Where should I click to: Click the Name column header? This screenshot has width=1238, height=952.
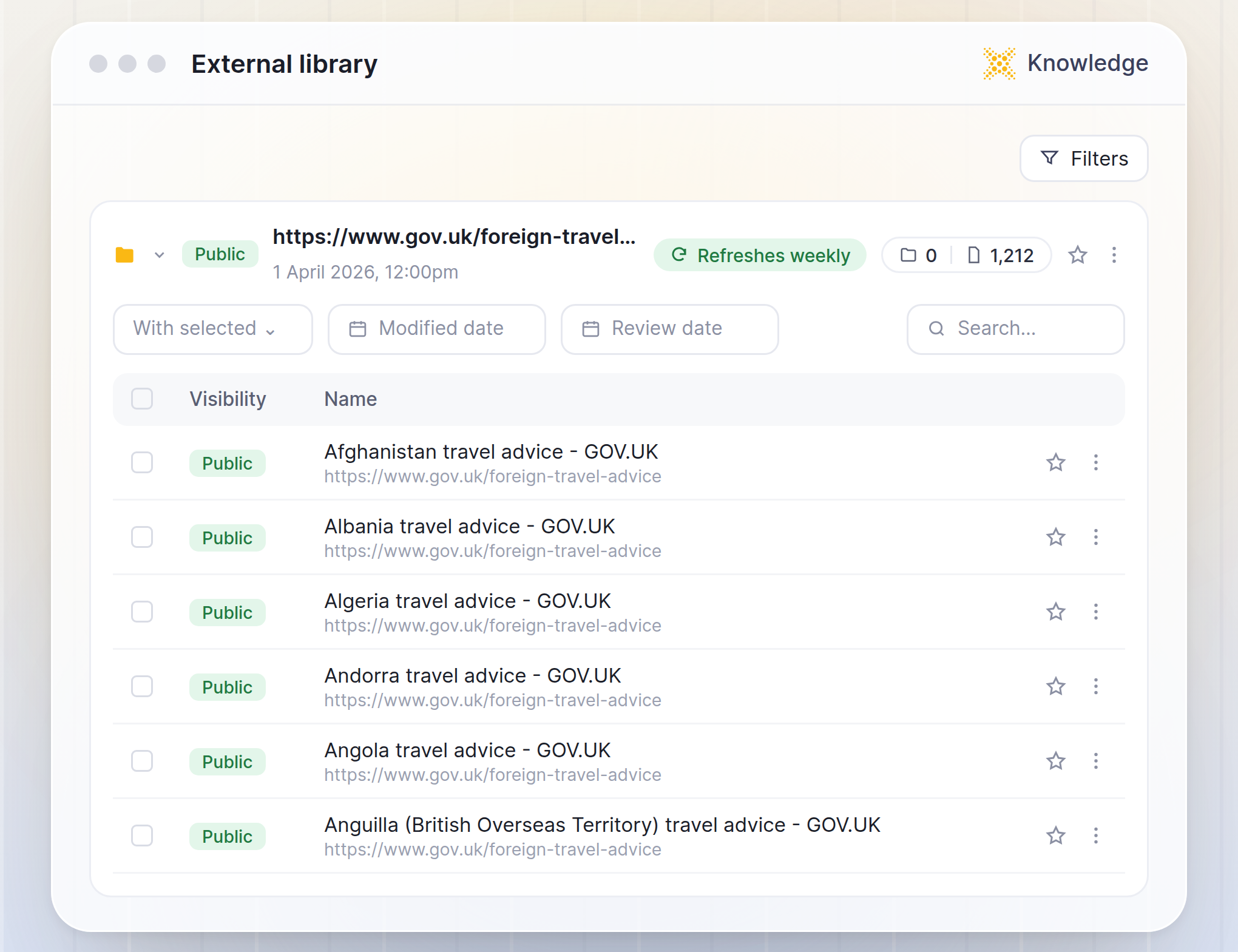[x=351, y=399]
